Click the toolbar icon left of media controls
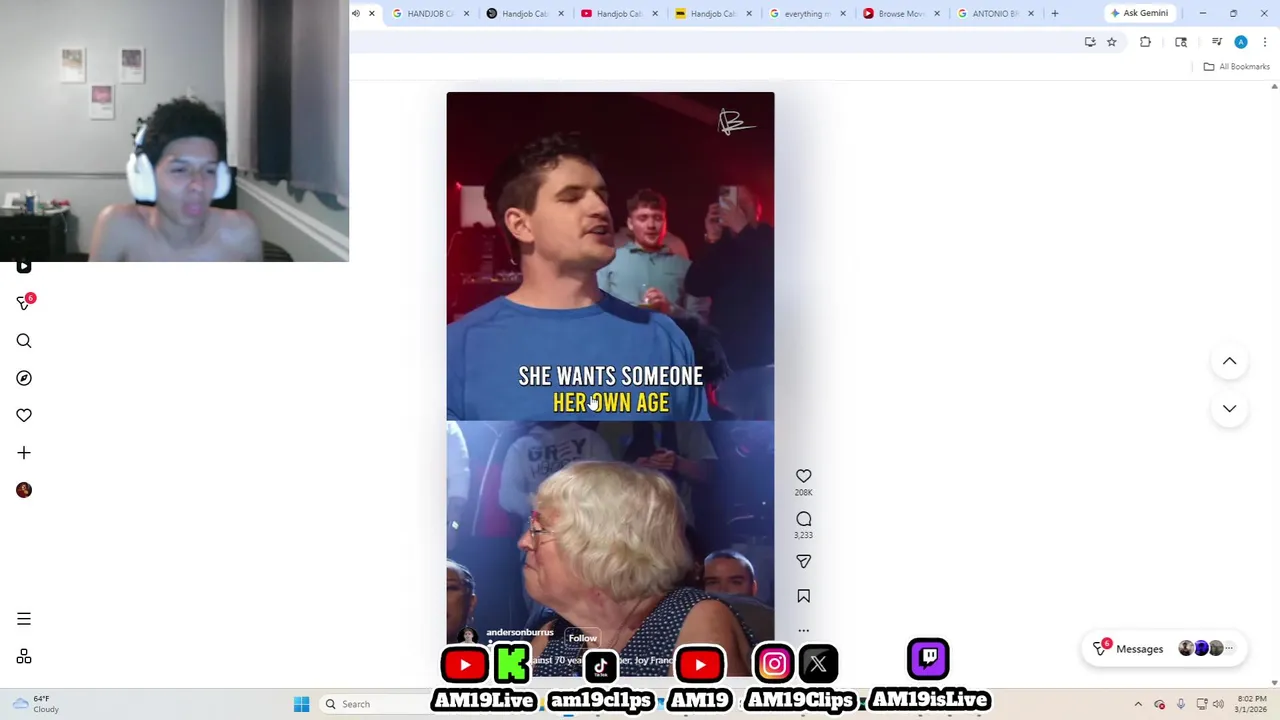Screen dimensions: 1280x720 point(1181,42)
